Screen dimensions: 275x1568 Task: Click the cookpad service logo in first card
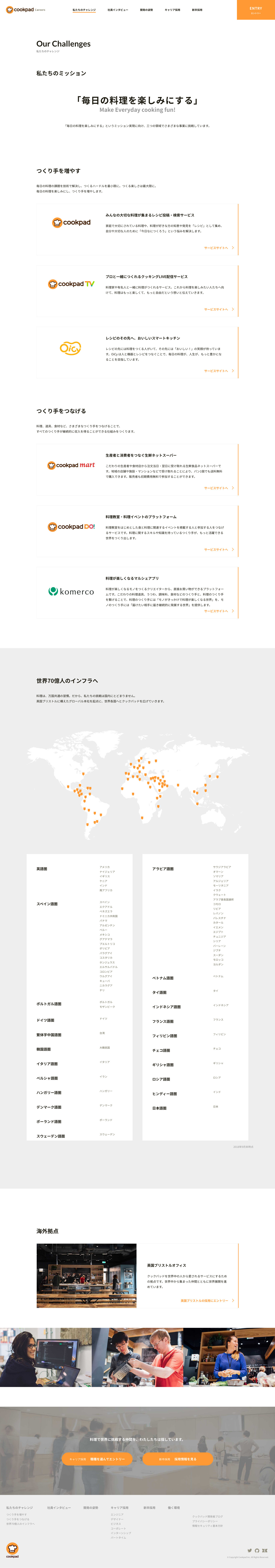coord(71,223)
